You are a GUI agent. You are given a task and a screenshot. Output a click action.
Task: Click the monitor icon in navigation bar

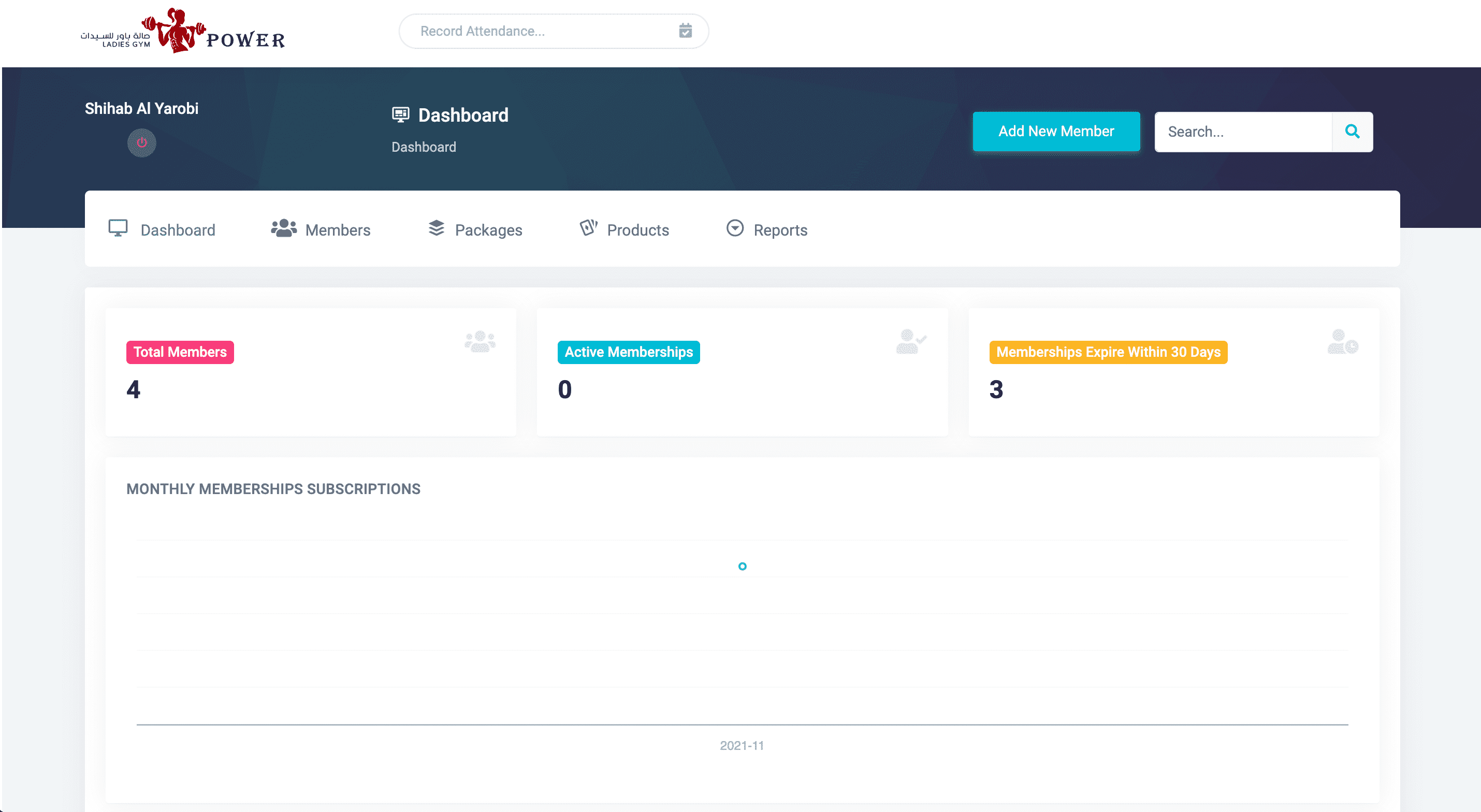(x=118, y=228)
